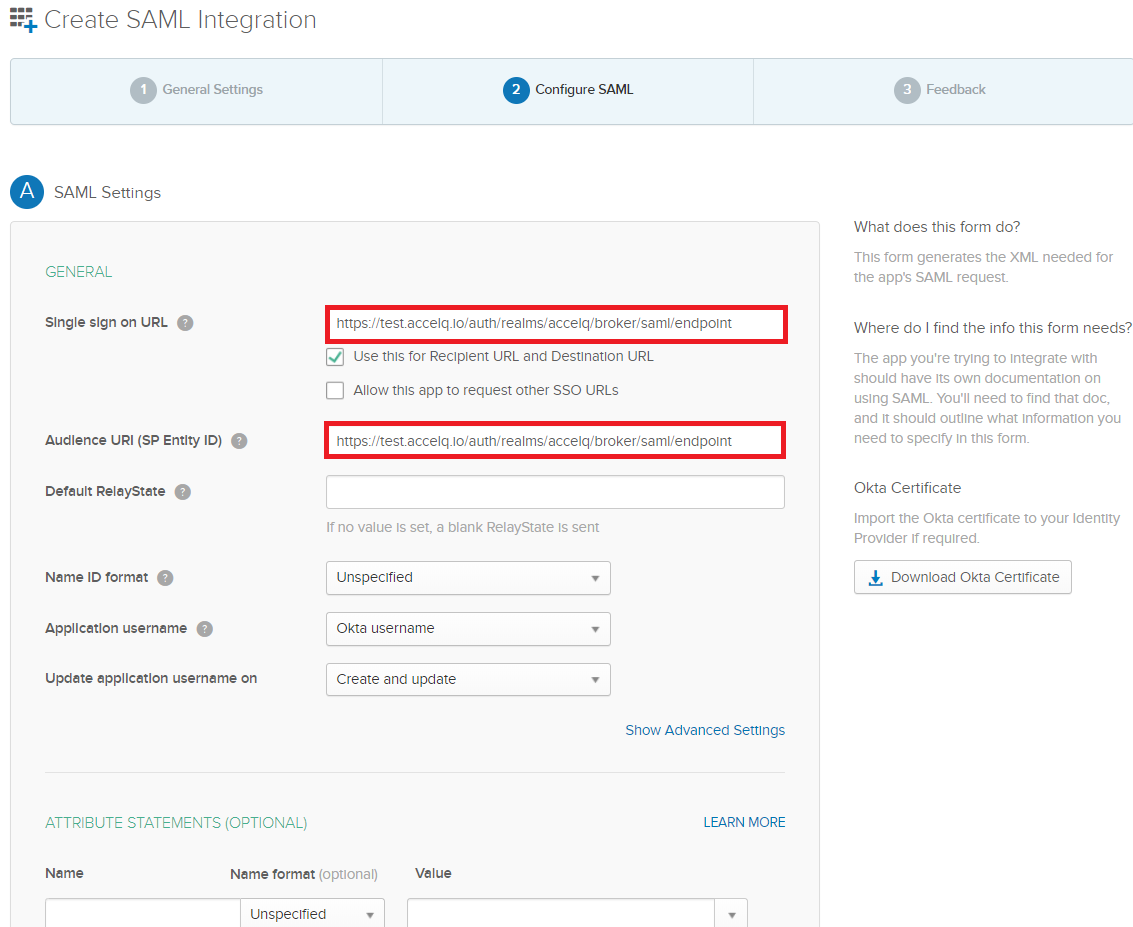The height and width of the screenshot is (927, 1133).
Task: Click the 'Okta Certificate' heading text
Action: point(907,488)
